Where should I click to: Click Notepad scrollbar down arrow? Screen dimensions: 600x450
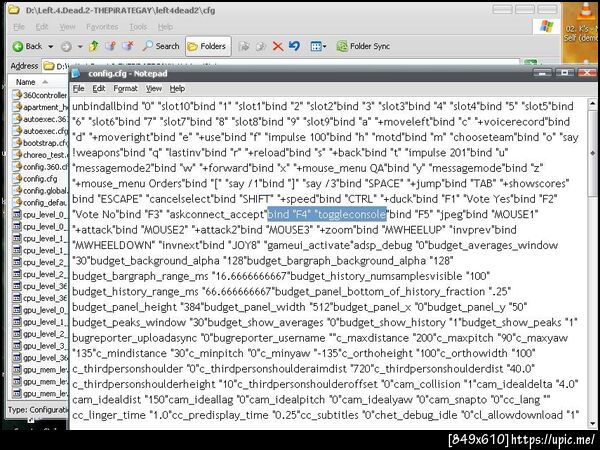(x=592, y=423)
